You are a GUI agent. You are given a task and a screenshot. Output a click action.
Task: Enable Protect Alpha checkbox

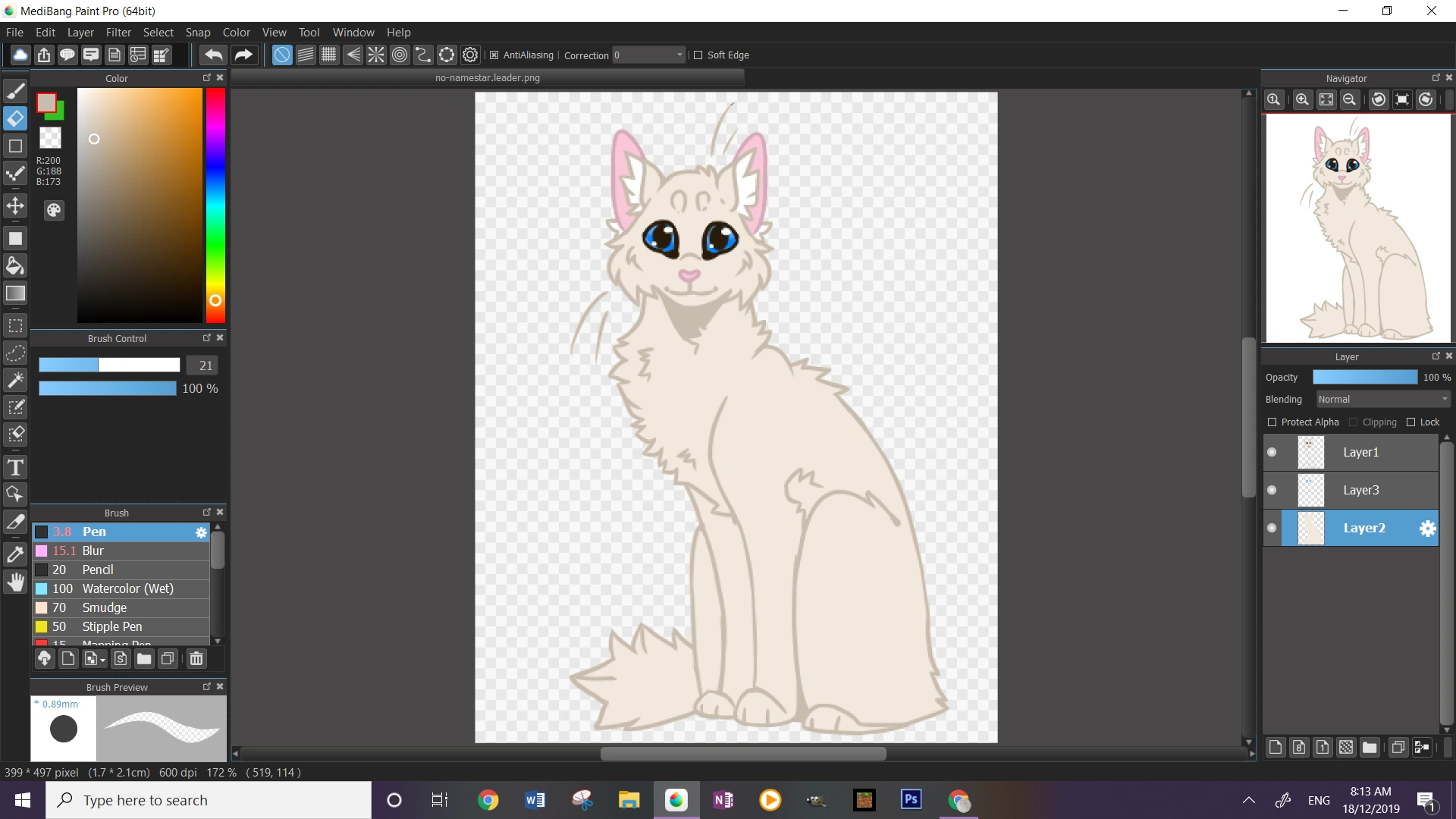[x=1272, y=422]
